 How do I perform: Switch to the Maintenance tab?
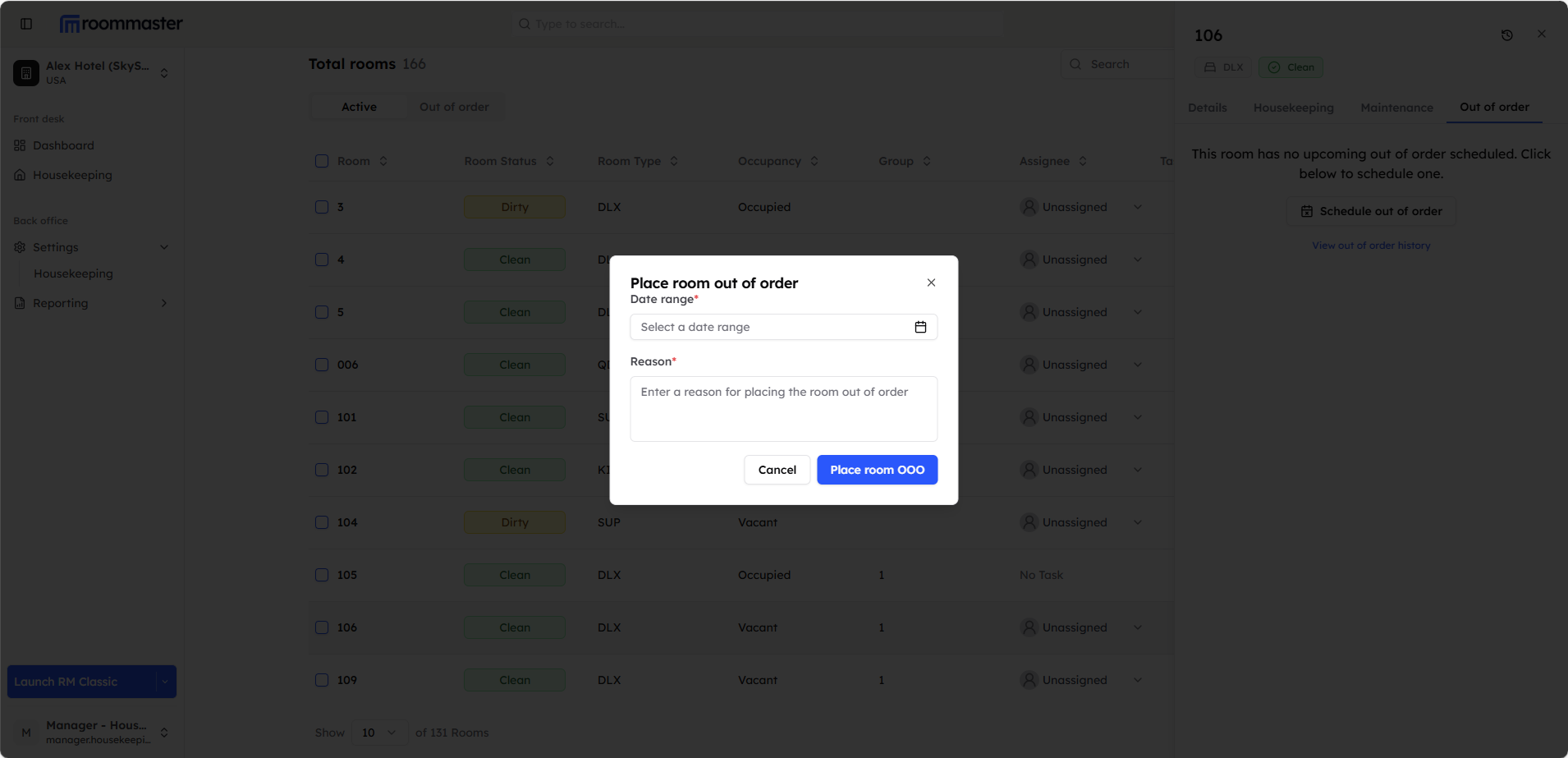tap(1396, 108)
